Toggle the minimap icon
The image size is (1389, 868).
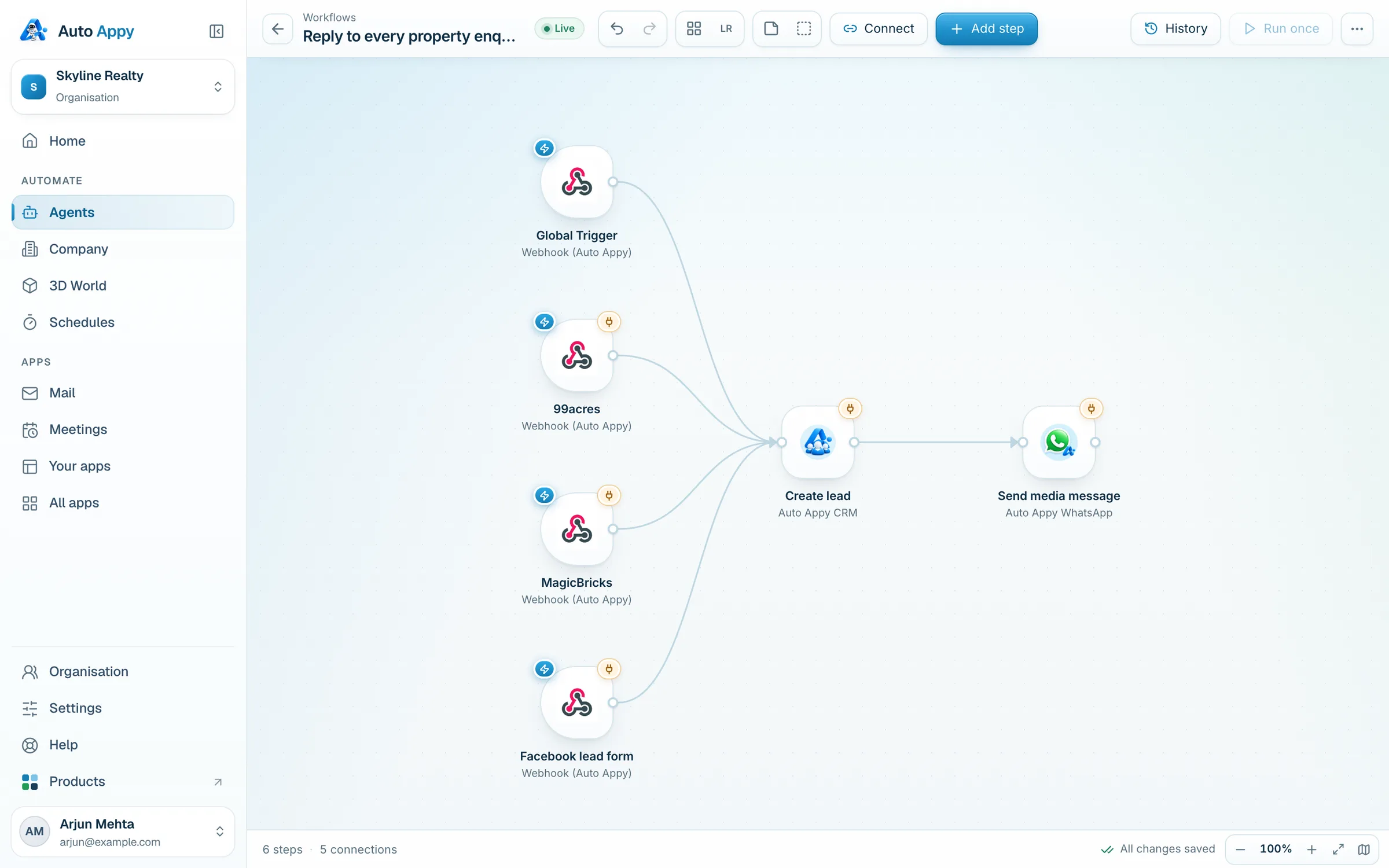click(x=1364, y=849)
